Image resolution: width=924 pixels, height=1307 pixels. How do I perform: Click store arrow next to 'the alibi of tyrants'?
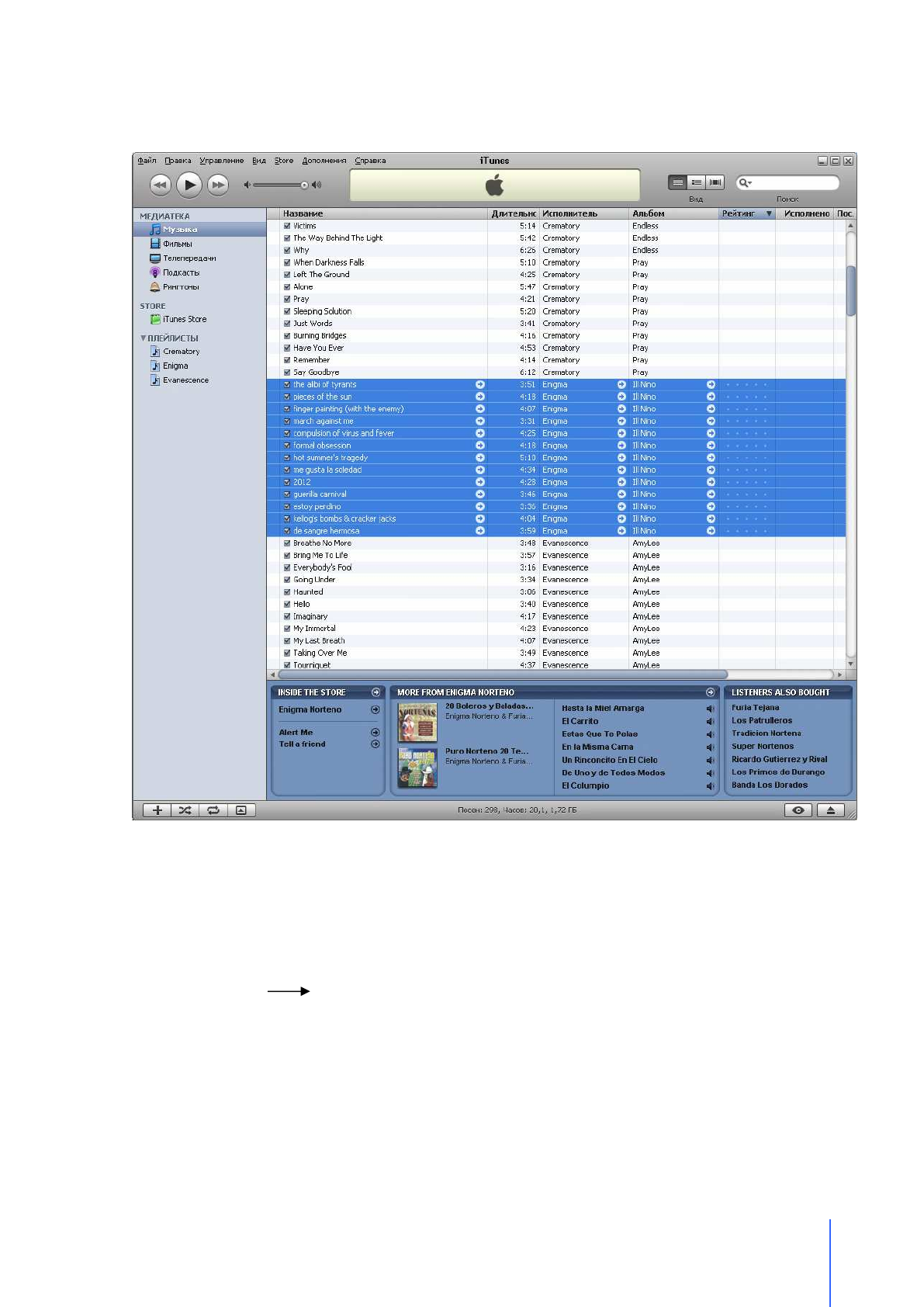tap(480, 384)
